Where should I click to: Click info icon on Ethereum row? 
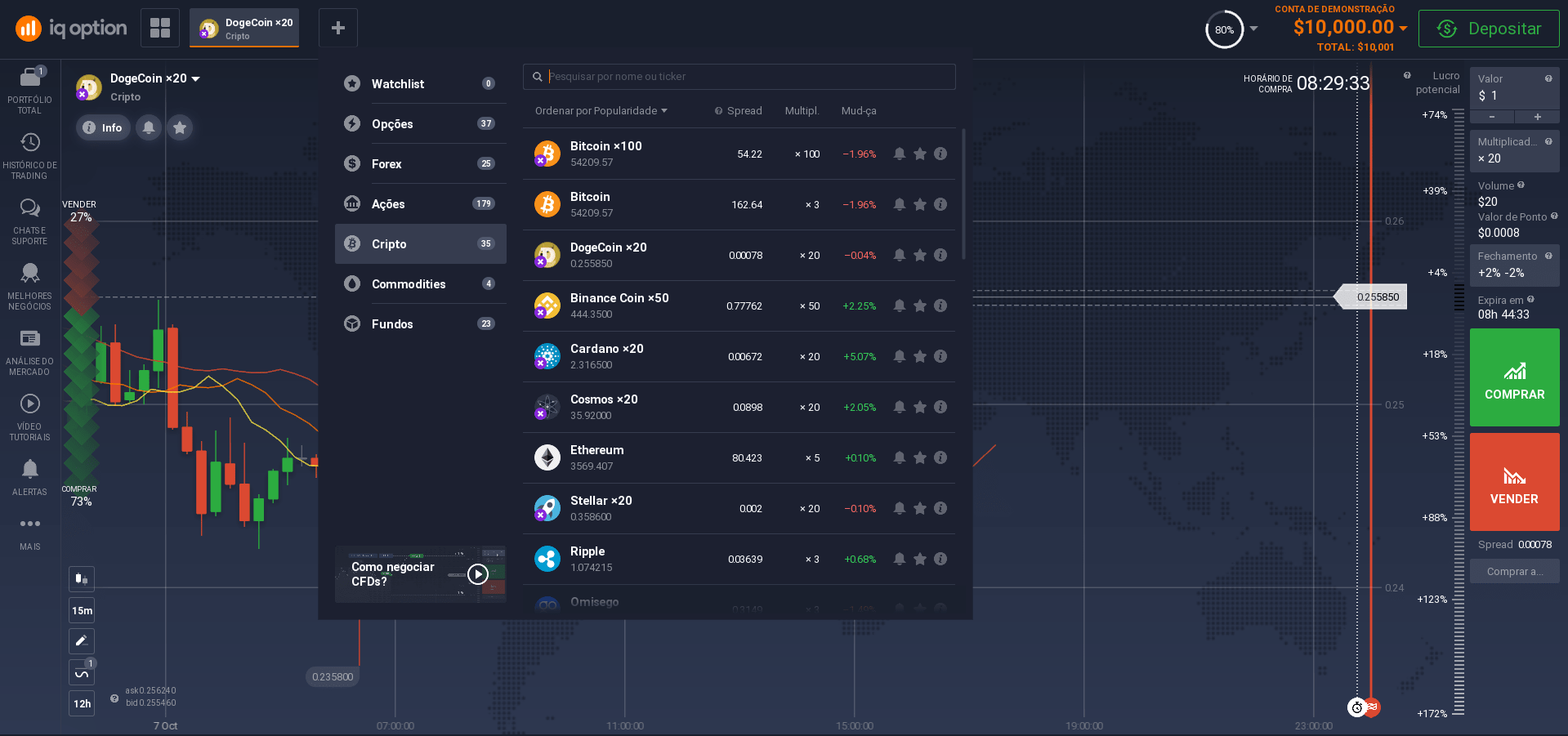point(940,457)
